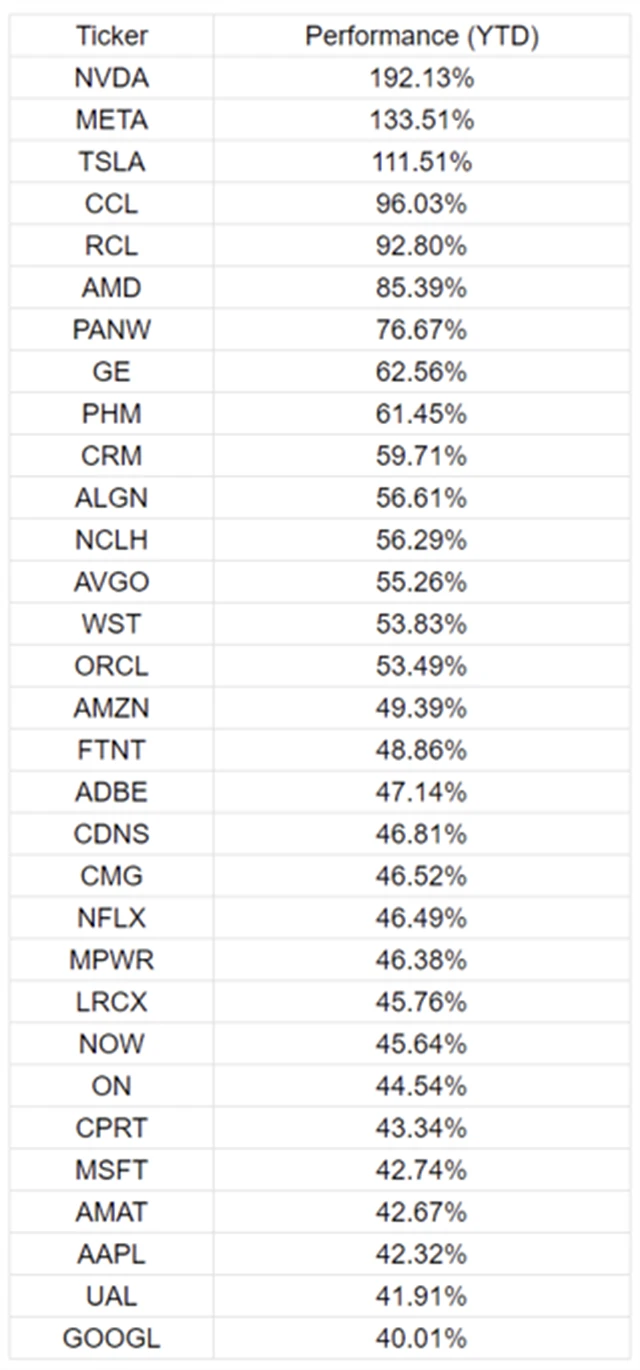Click the AMZN ticker cell
Screen dimensions: 640x1370
pos(111,708)
